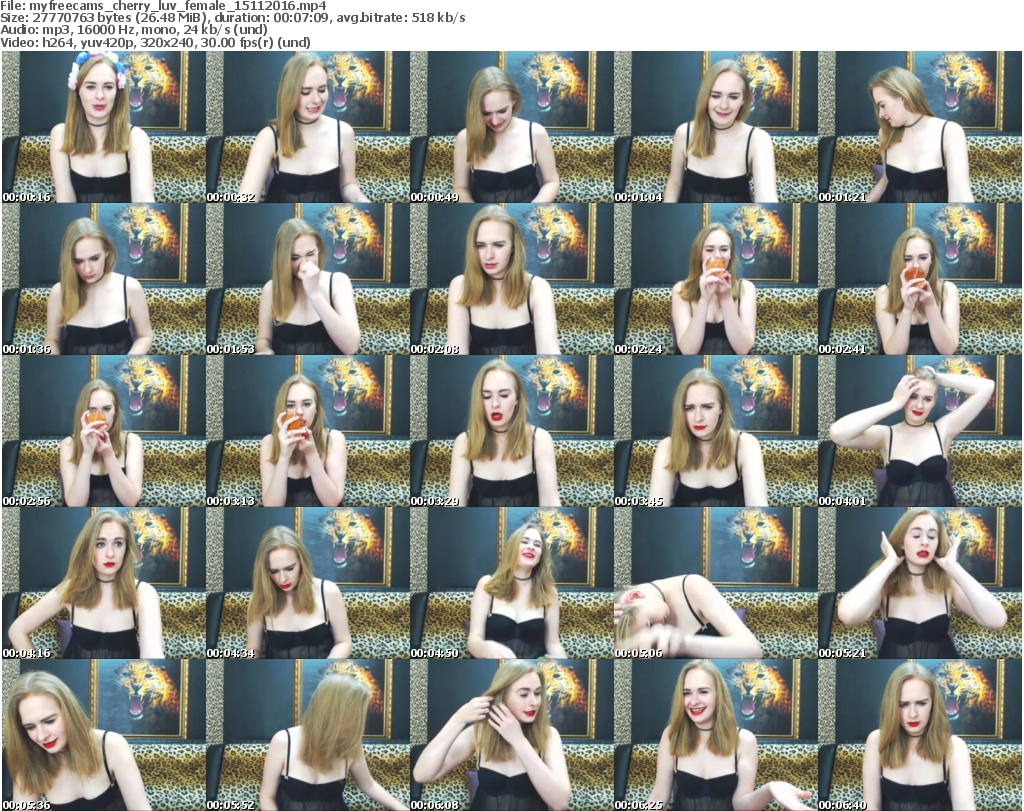Click the 'Audio: mp3, 16000 Hz' header line
Image resolution: width=1024 pixels, height=811 pixels.
coord(134,30)
